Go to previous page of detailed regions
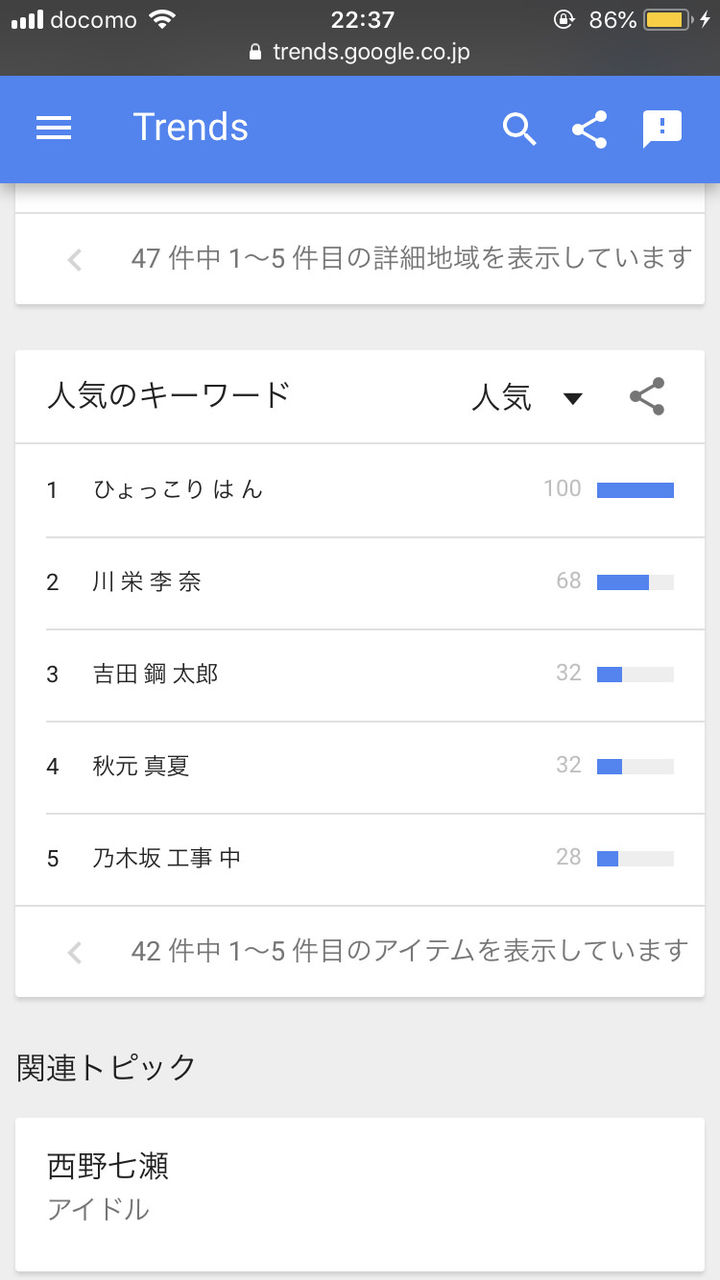The height and width of the screenshot is (1280, 720). click(x=75, y=260)
